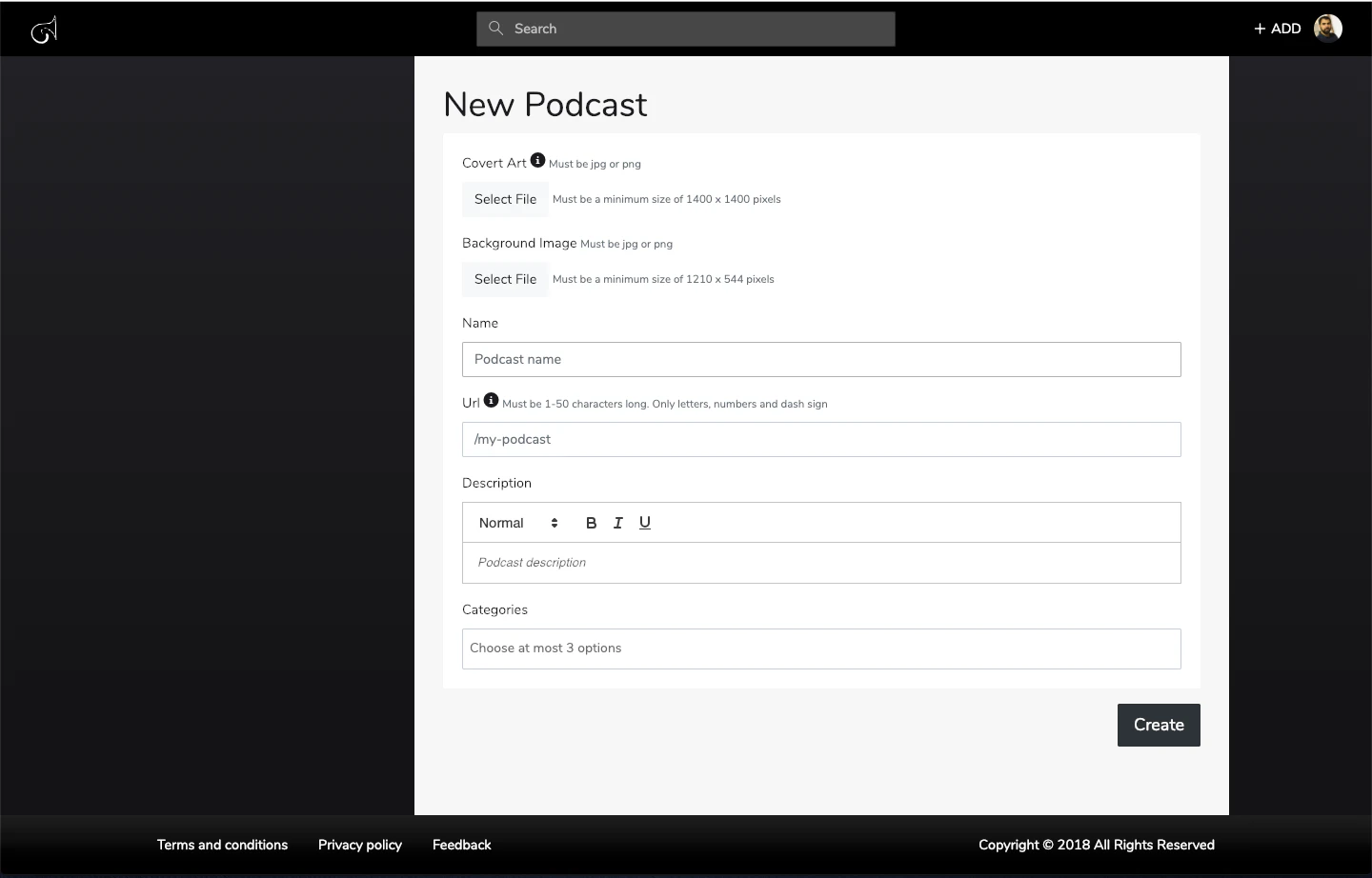Open the Privacy policy link

click(x=359, y=845)
